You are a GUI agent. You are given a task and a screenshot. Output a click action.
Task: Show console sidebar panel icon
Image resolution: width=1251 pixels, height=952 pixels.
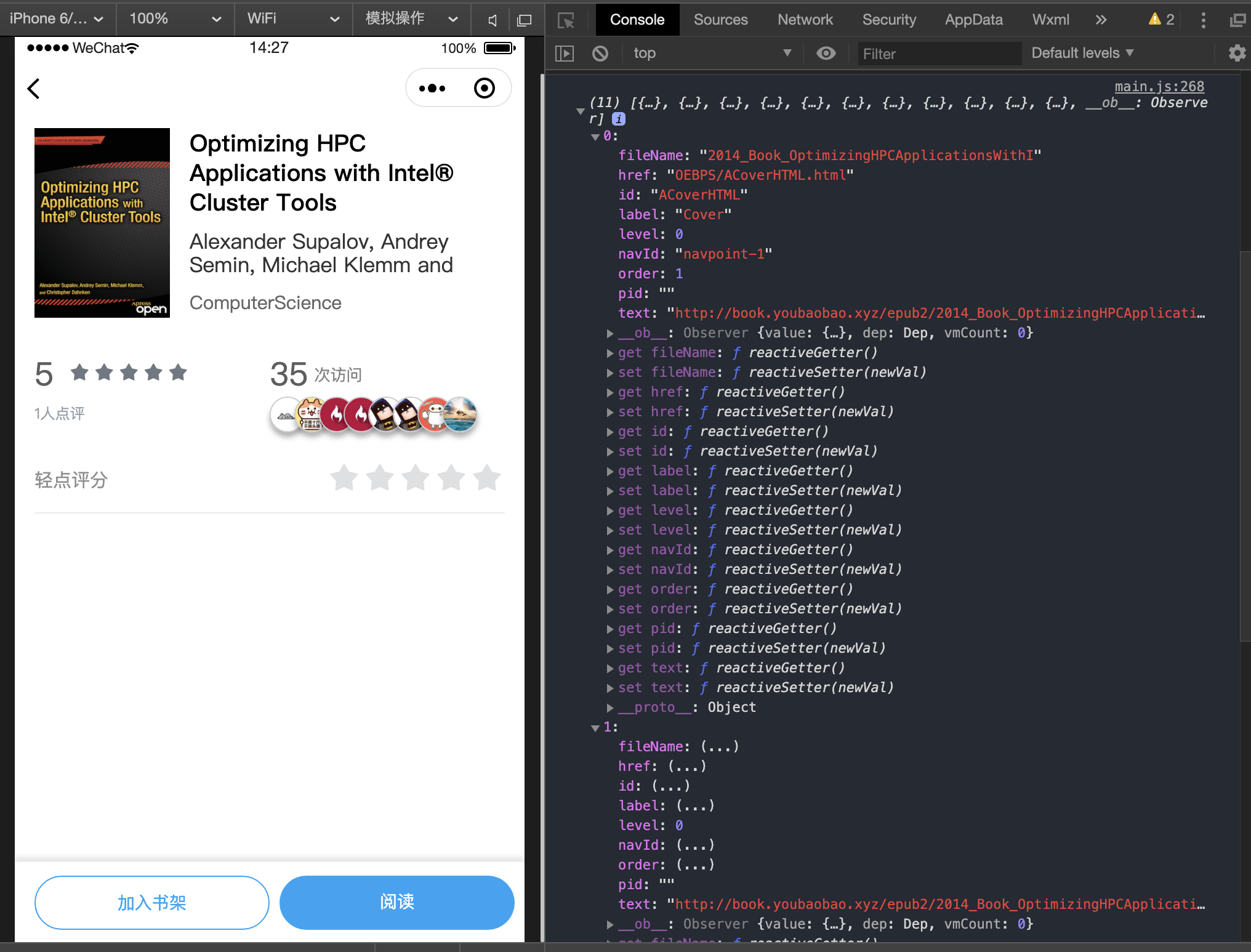[x=565, y=54]
